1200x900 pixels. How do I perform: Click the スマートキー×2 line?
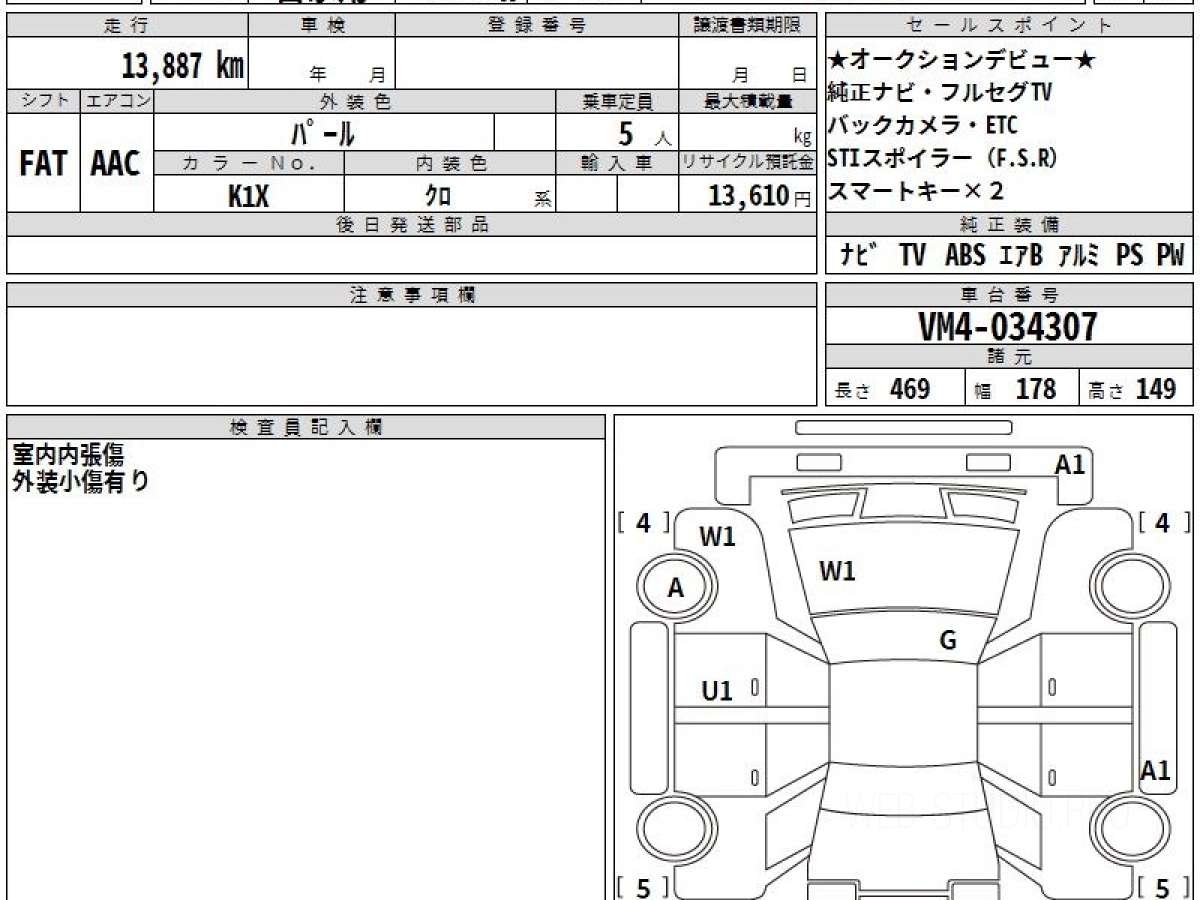[x=915, y=190]
